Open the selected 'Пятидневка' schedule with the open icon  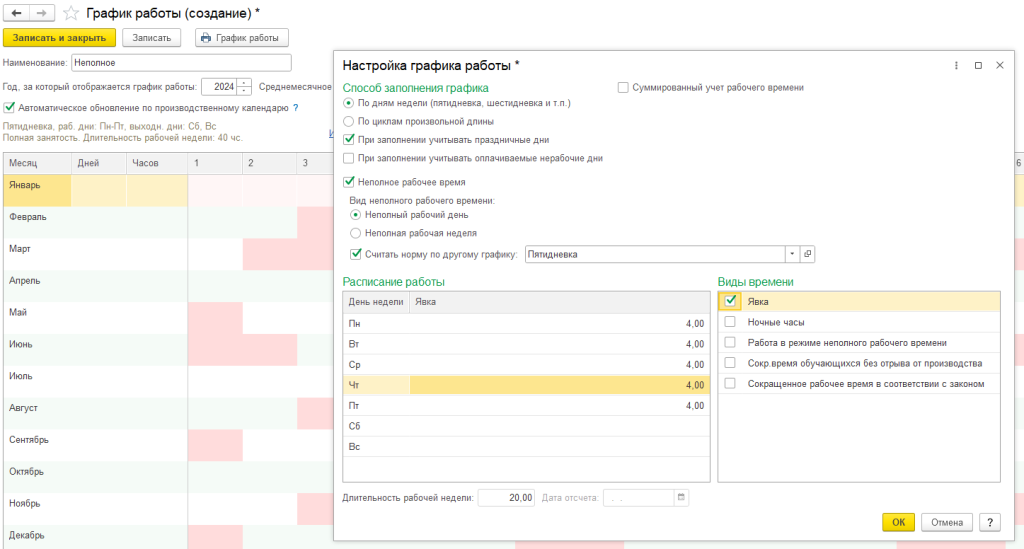coord(808,254)
